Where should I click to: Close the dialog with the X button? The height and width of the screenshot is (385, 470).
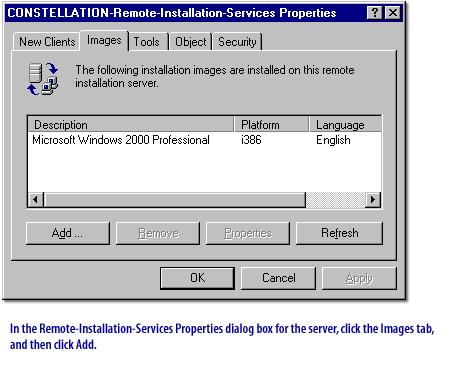[393, 13]
